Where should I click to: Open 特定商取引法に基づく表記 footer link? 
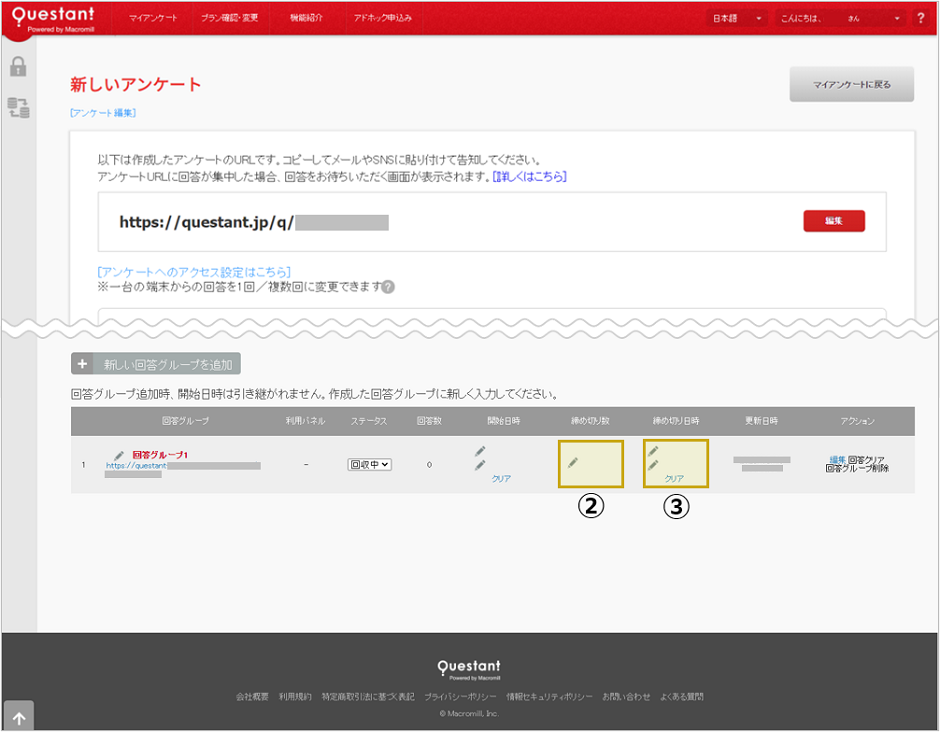[368, 697]
